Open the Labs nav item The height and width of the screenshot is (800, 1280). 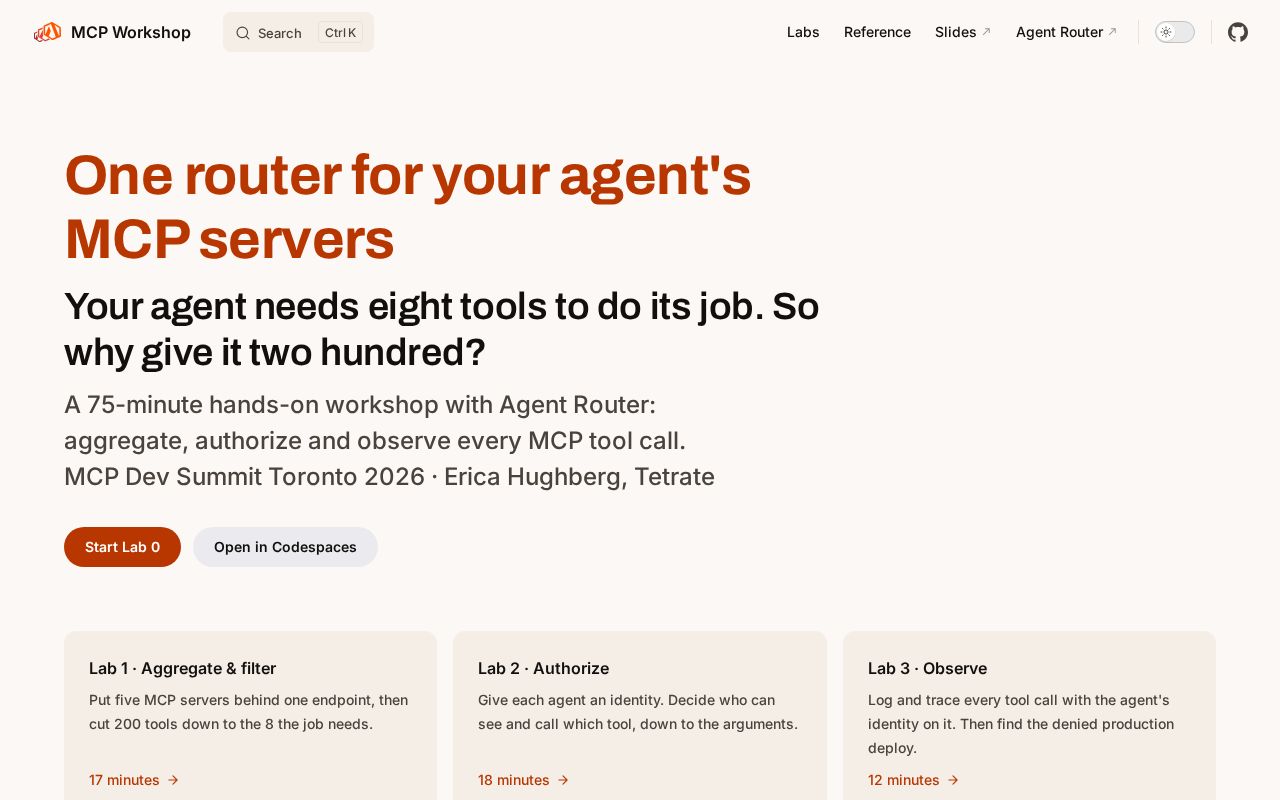(x=803, y=32)
